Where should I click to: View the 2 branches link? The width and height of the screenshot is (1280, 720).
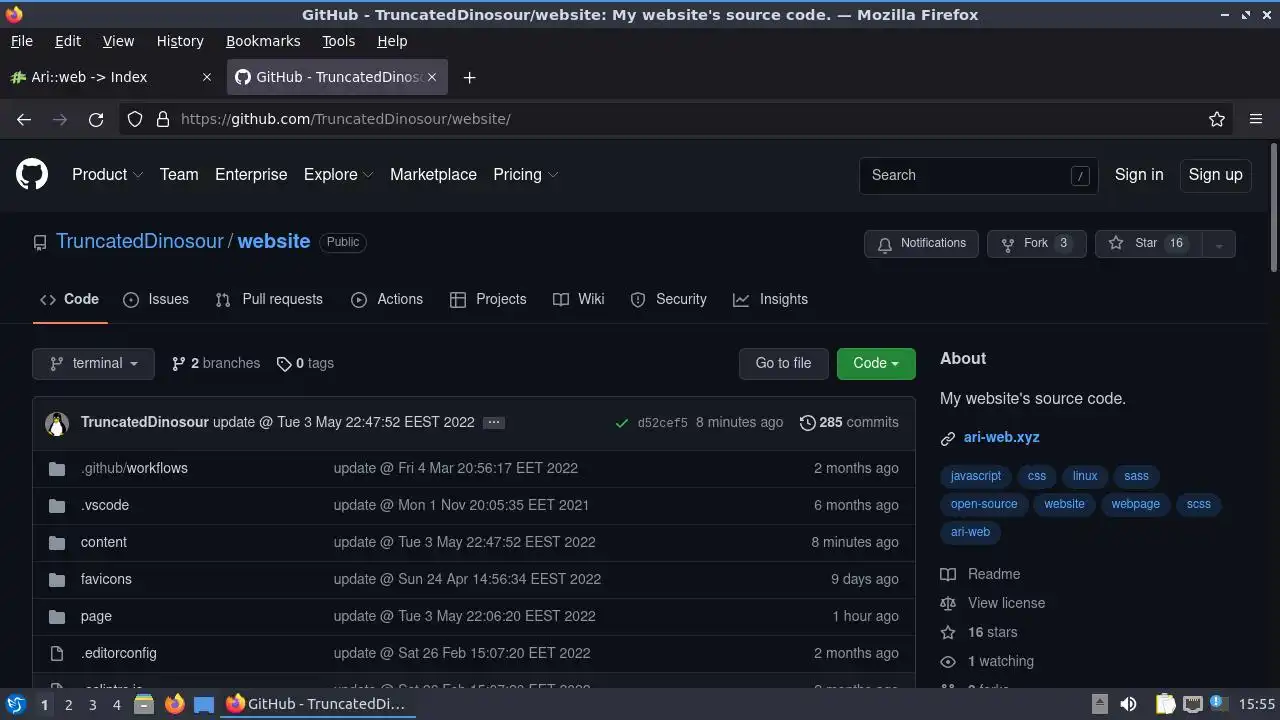[216, 364]
